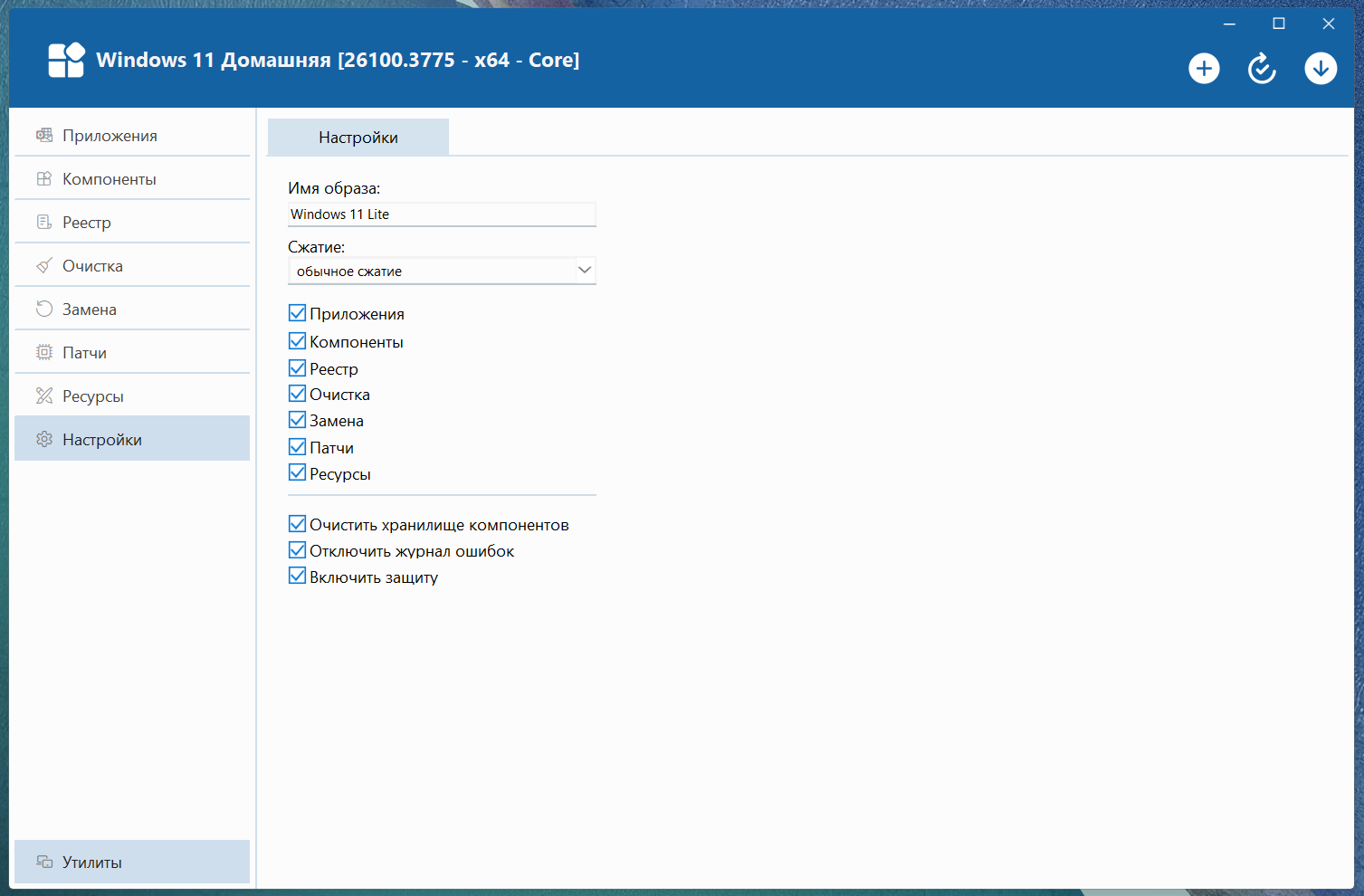Click the download arrow icon in header
Image resolution: width=1364 pixels, height=896 pixels.
point(1321,69)
